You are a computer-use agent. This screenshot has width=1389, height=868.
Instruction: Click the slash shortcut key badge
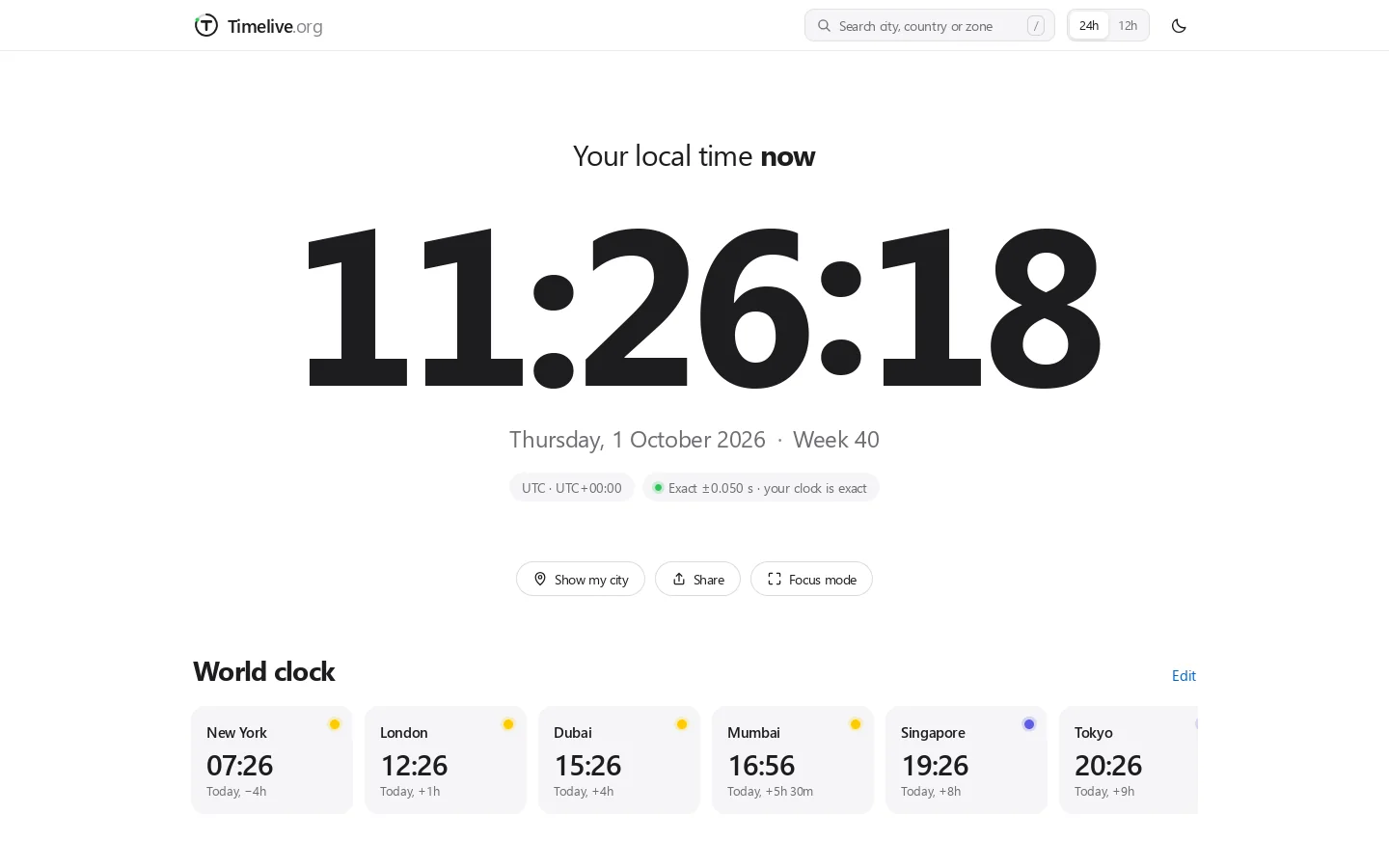coord(1036,26)
